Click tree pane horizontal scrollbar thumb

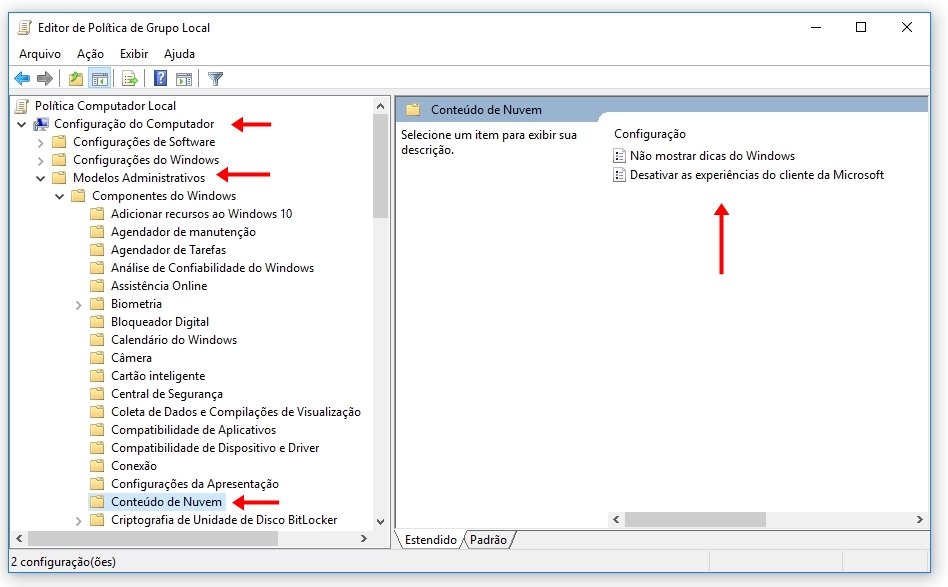152,538
